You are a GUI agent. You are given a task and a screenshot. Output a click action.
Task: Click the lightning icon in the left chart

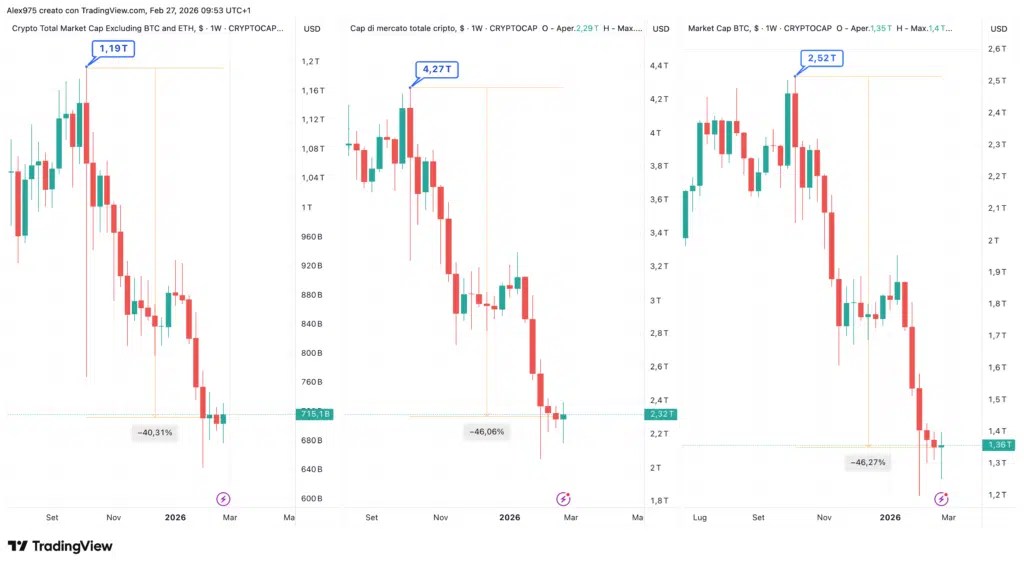click(x=223, y=499)
